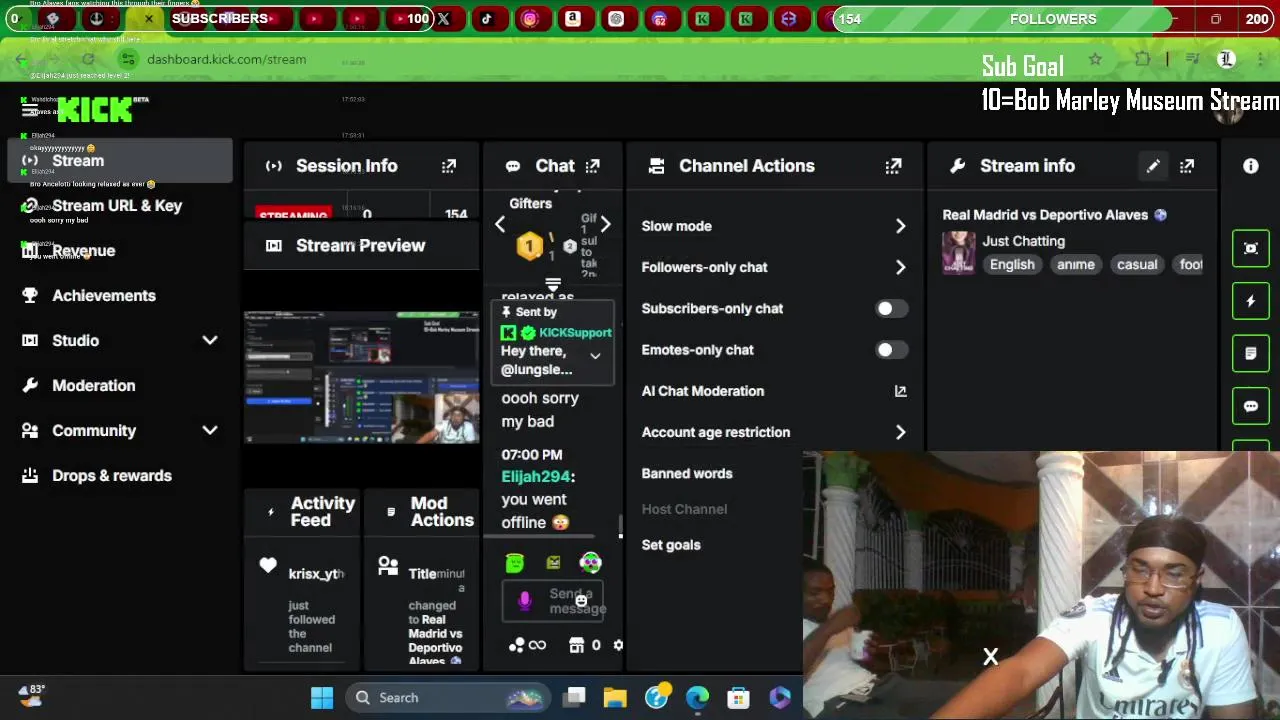Open the Windows Start menu
The image size is (1280, 720).
(322, 697)
